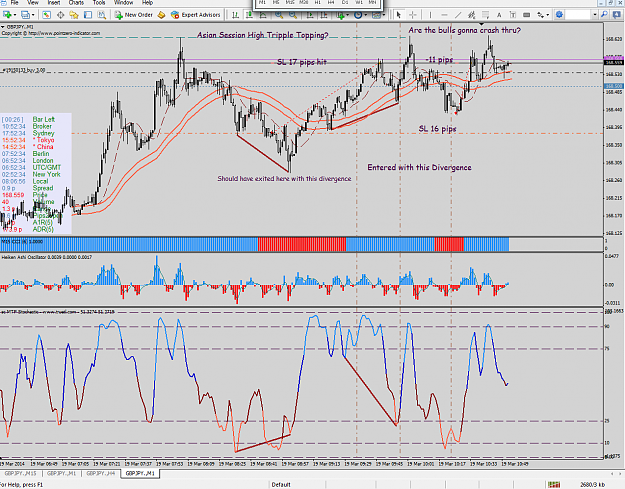Select the 'Entered with this Divergence' text label
The image size is (625, 489).
click(x=419, y=167)
